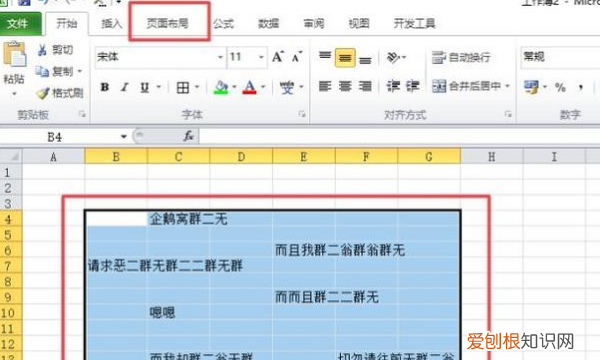Open the fill color dropdown arrow
This screenshot has height=360, width=600.
(234, 87)
